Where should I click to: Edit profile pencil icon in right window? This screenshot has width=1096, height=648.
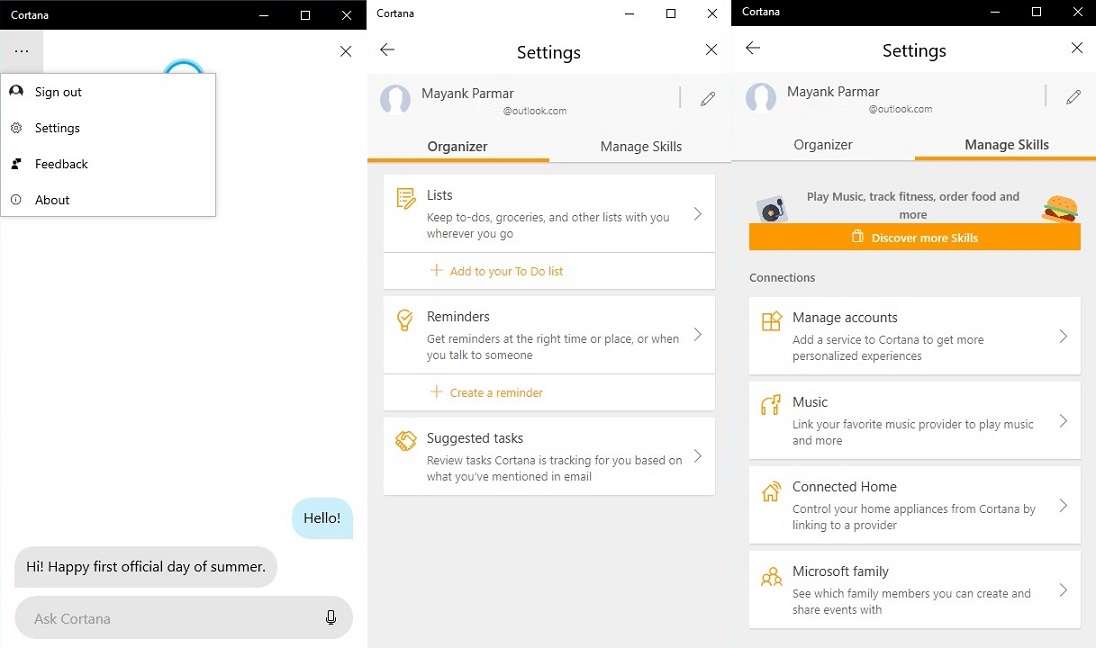pos(1074,97)
